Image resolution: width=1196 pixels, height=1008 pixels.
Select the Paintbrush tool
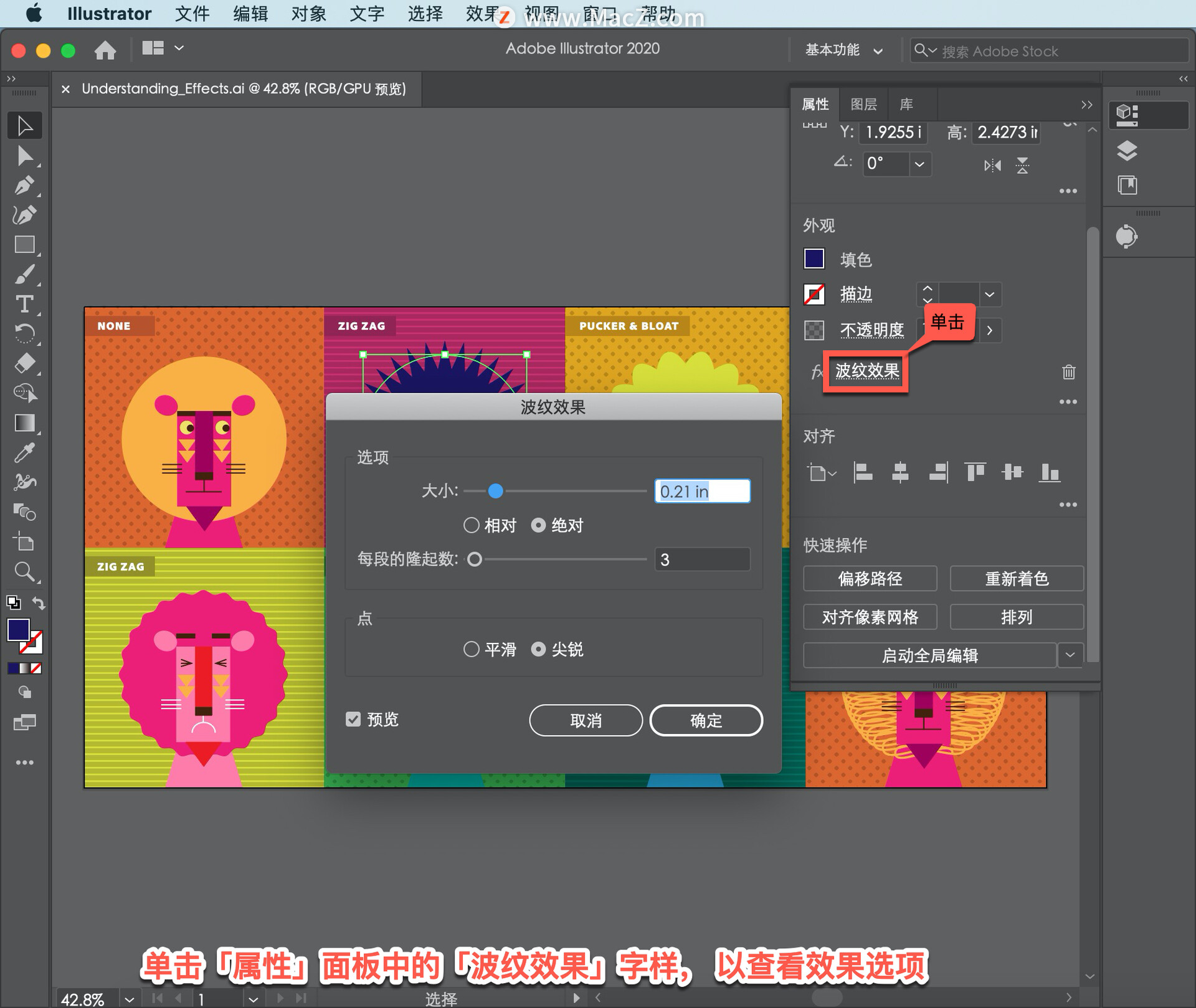pos(25,274)
